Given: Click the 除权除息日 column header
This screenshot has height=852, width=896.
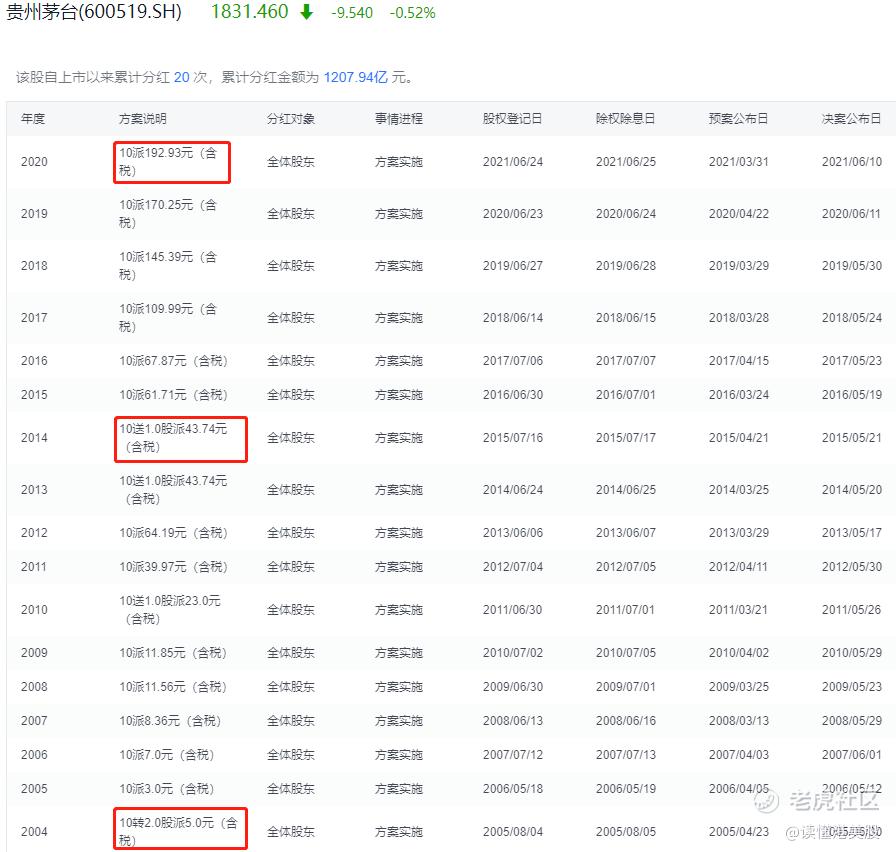Looking at the screenshot, I should pos(625,119).
